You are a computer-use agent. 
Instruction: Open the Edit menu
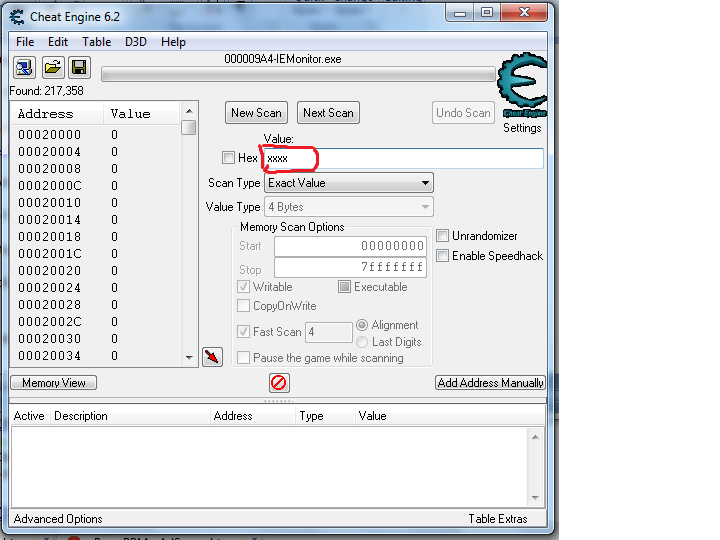pyautogui.click(x=58, y=42)
